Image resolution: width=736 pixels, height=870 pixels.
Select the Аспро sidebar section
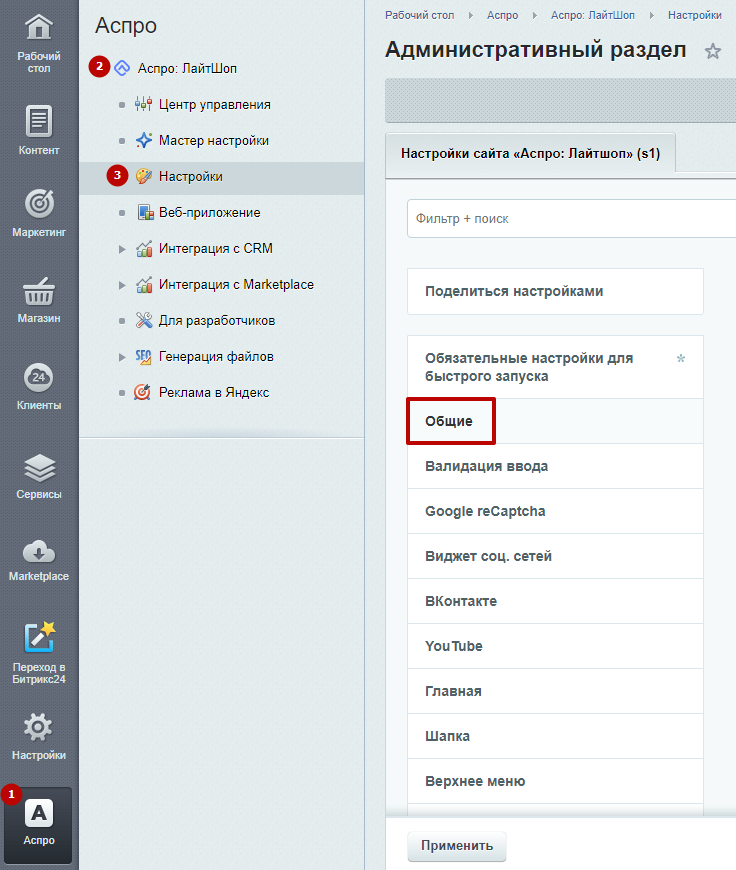pos(39,825)
